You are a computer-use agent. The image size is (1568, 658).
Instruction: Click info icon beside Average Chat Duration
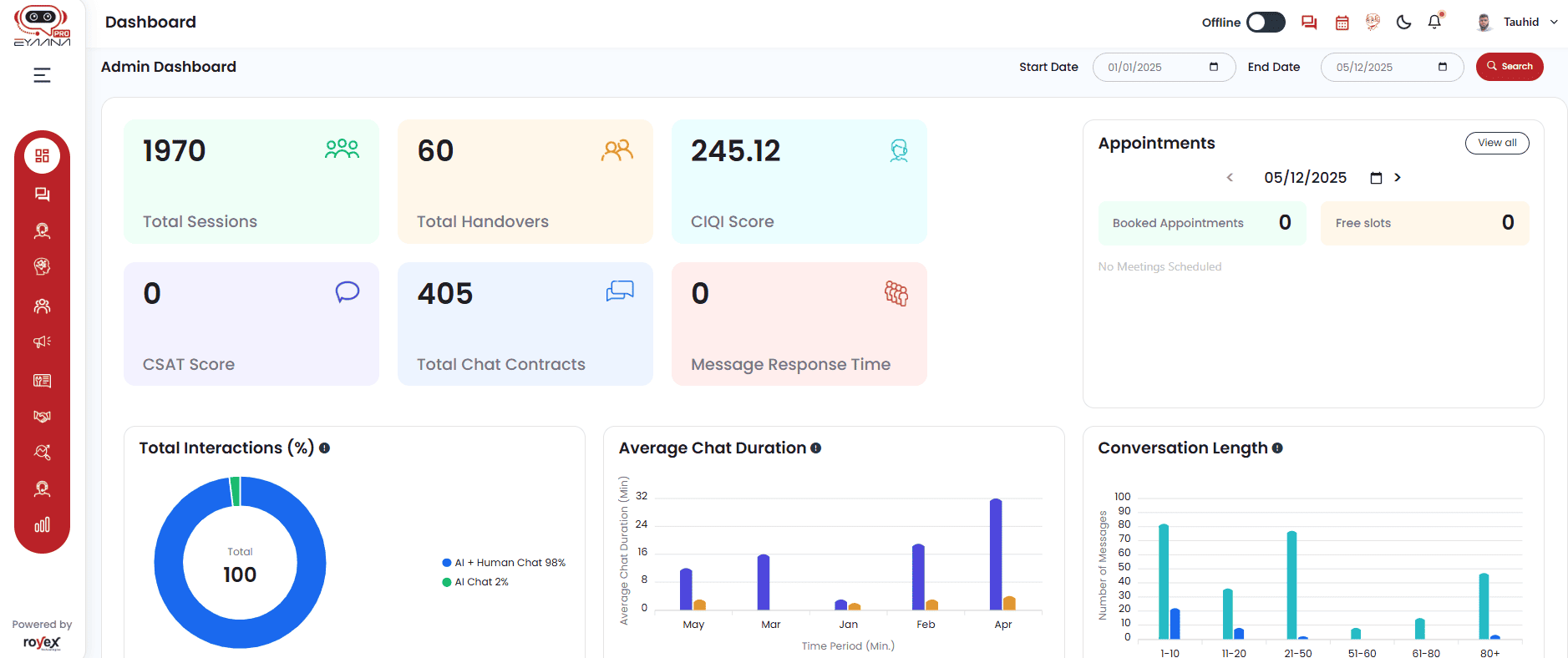pos(815,448)
